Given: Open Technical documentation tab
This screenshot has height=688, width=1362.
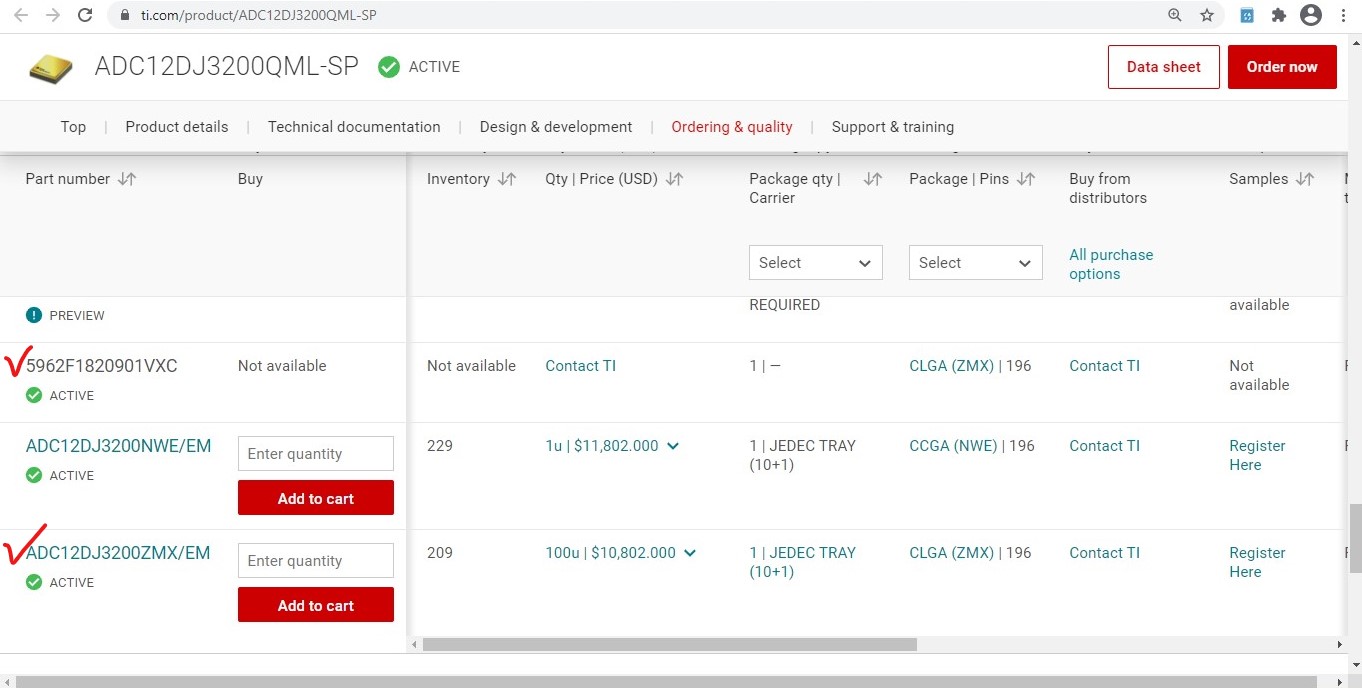Looking at the screenshot, I should pyautogui.click(x=354, y=127).
